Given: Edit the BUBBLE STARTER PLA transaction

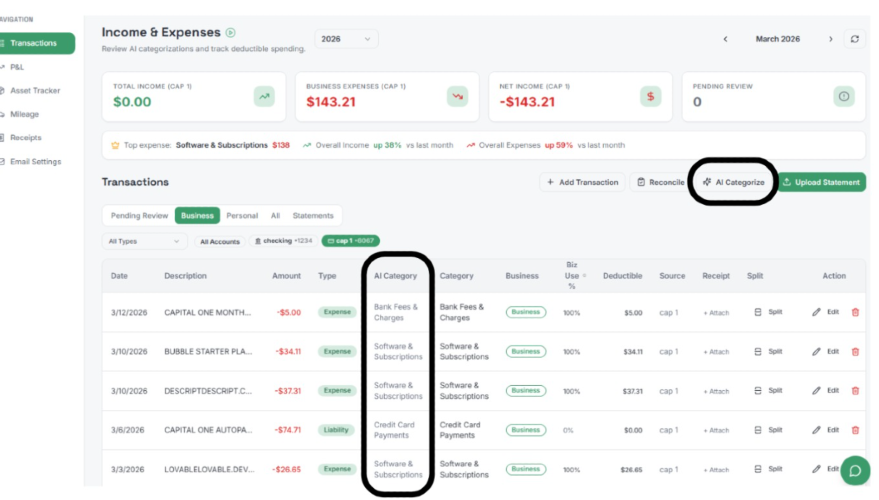Looking at the screenshot, I should 825,351.
